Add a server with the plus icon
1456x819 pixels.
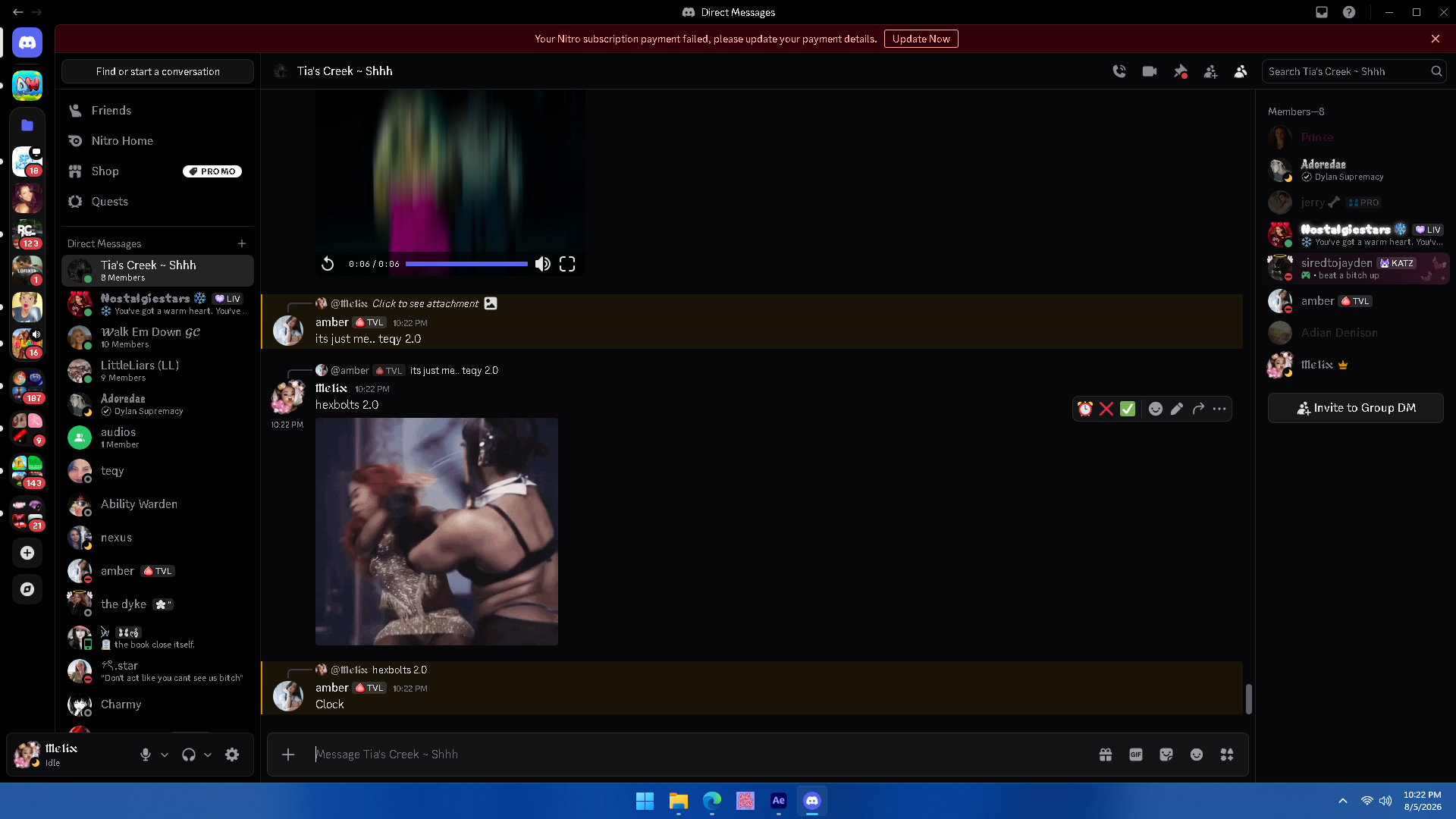point(27,553)
